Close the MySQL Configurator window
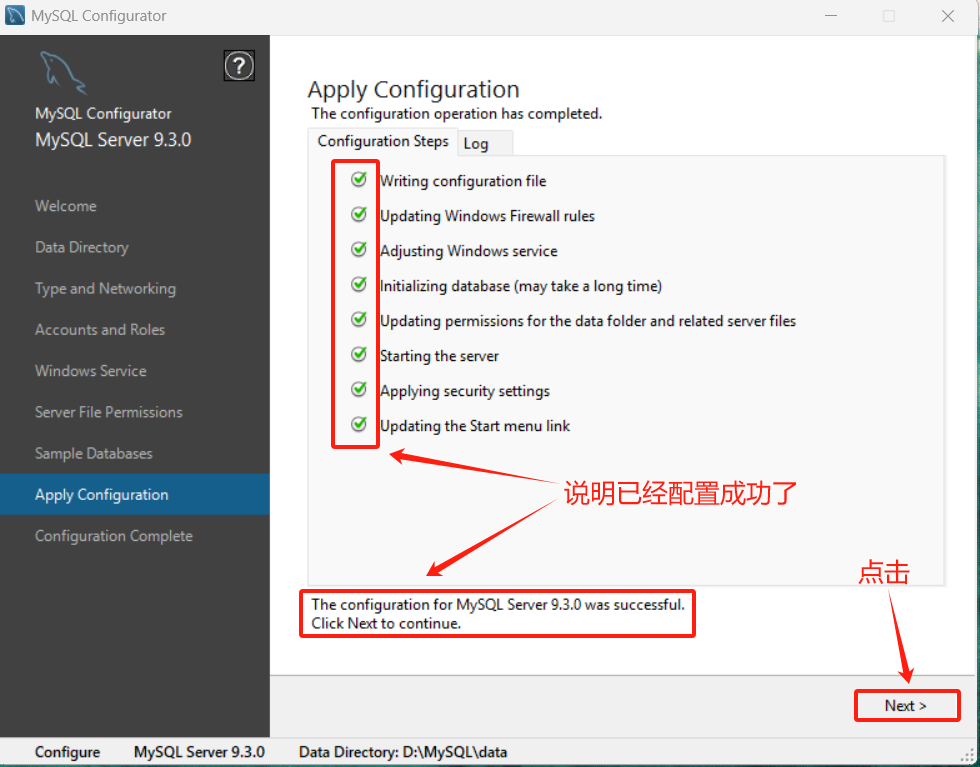The image size is (980, 767). pyautogui.click(x=948, y=16)
